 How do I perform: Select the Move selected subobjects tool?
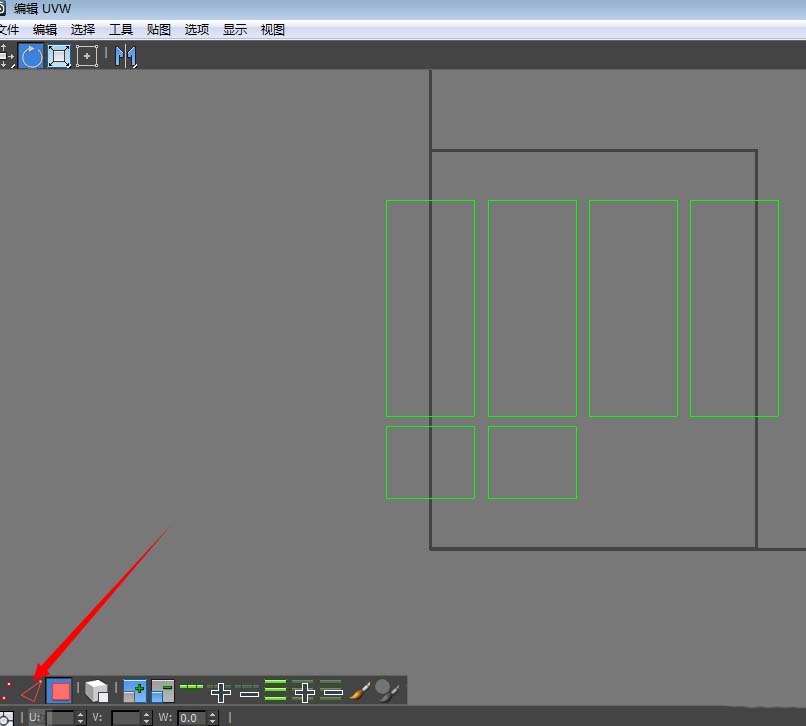pyautogui.click(x=6, y=56)
